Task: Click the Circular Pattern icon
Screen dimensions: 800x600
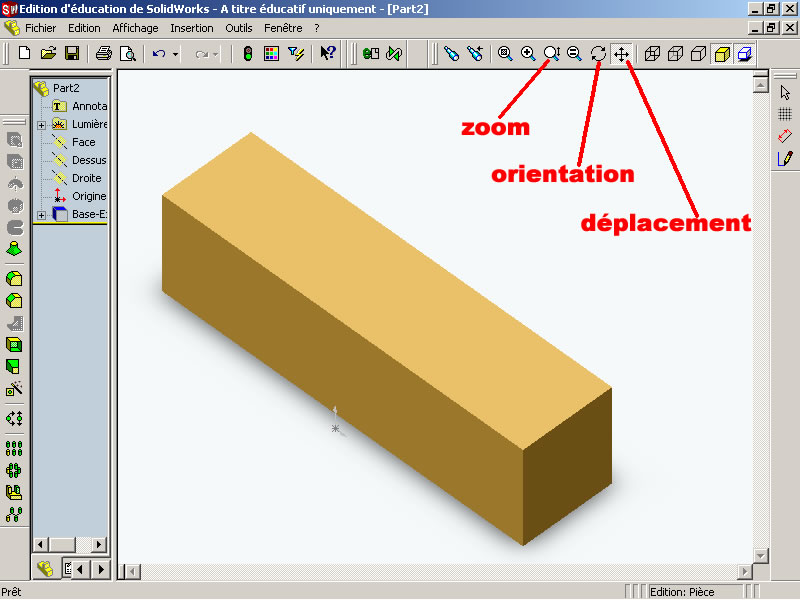Action: (x=14, y=470)
